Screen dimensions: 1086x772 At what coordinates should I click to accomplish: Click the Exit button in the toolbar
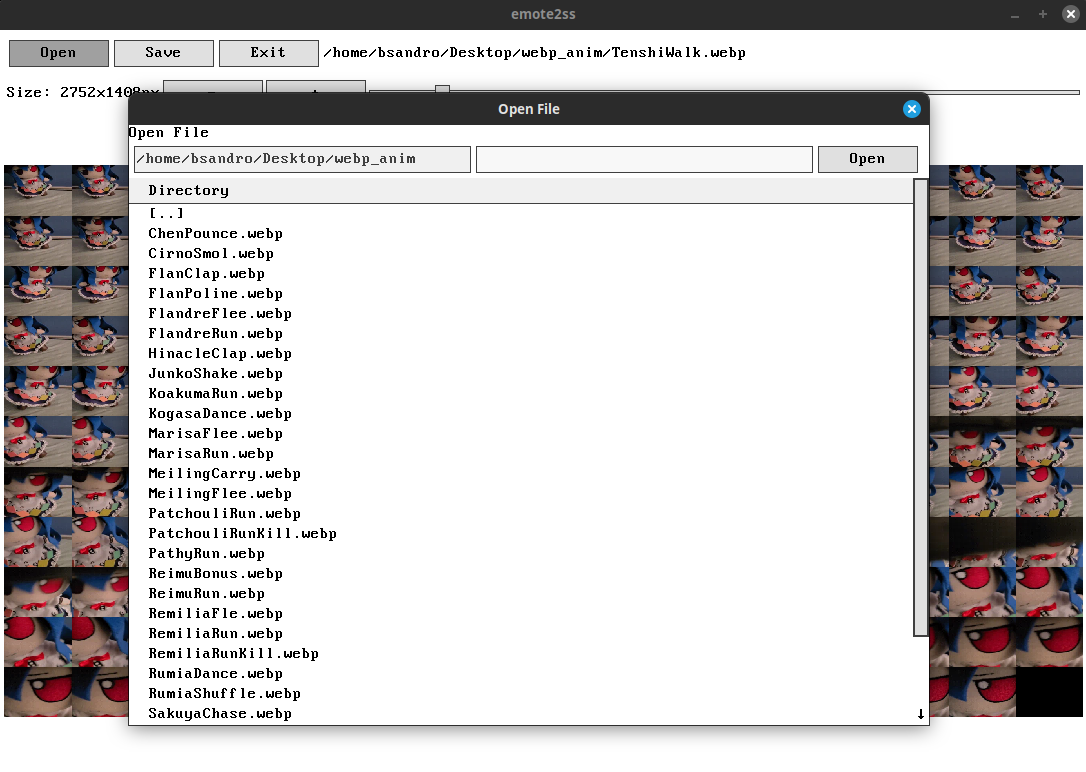pyautogui.click(x=268, y=52)
